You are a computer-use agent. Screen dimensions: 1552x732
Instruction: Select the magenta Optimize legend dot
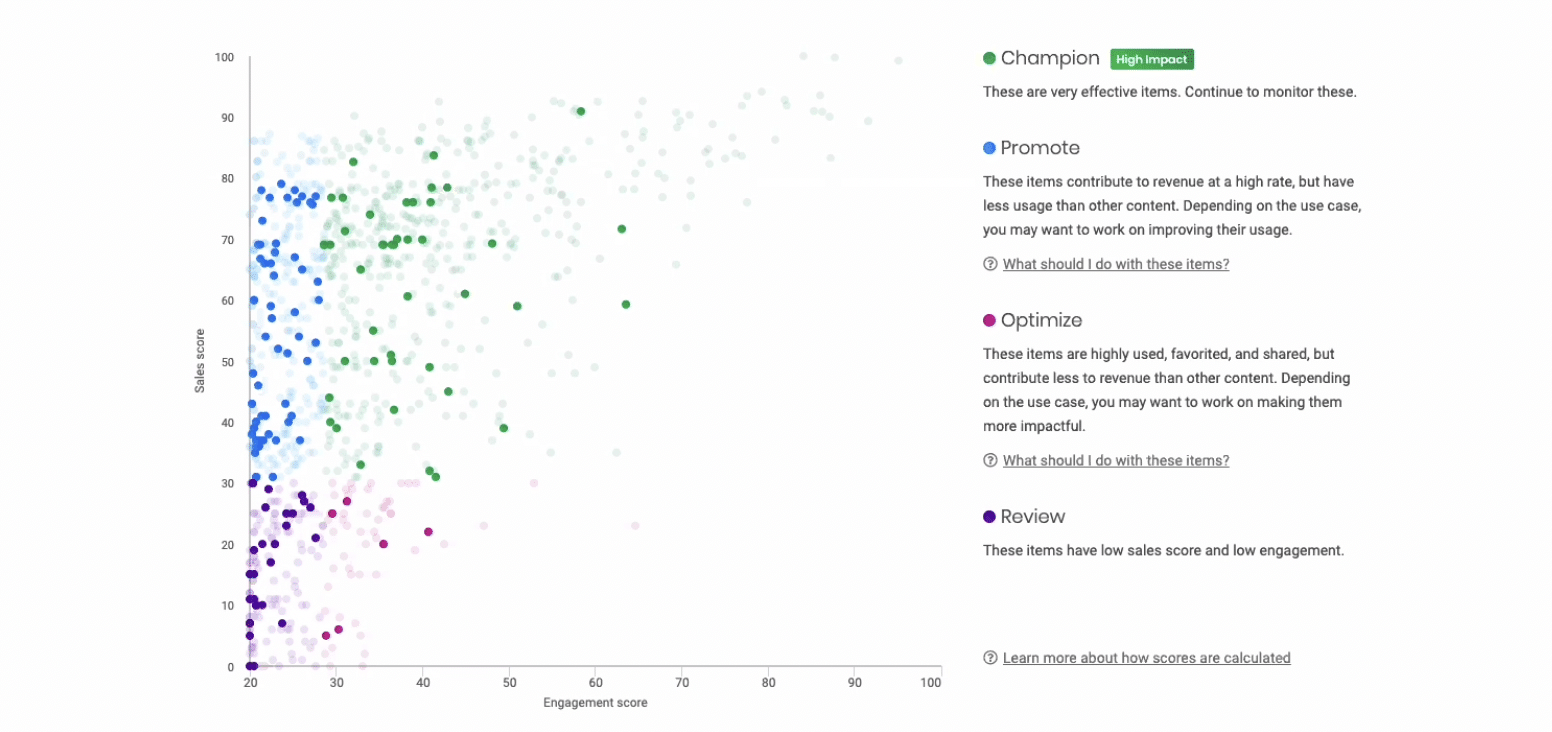coord(989,320)
